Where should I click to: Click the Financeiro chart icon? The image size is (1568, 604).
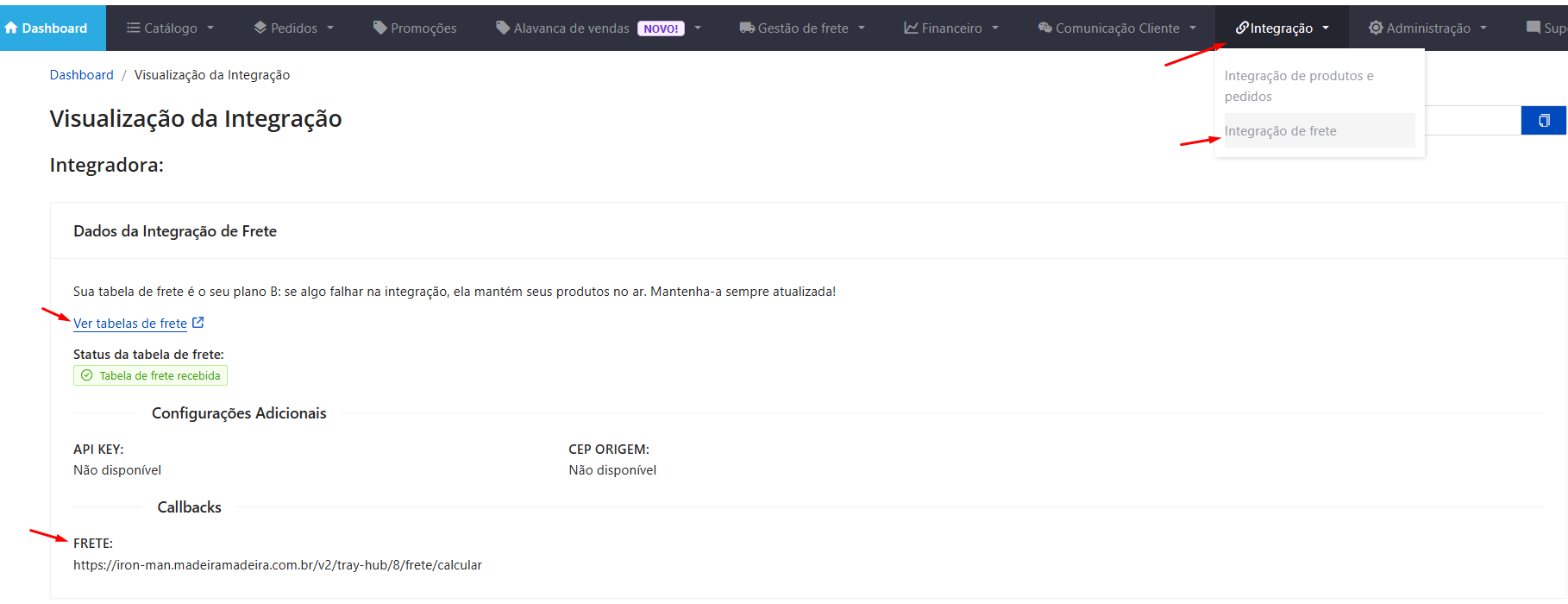911,28
